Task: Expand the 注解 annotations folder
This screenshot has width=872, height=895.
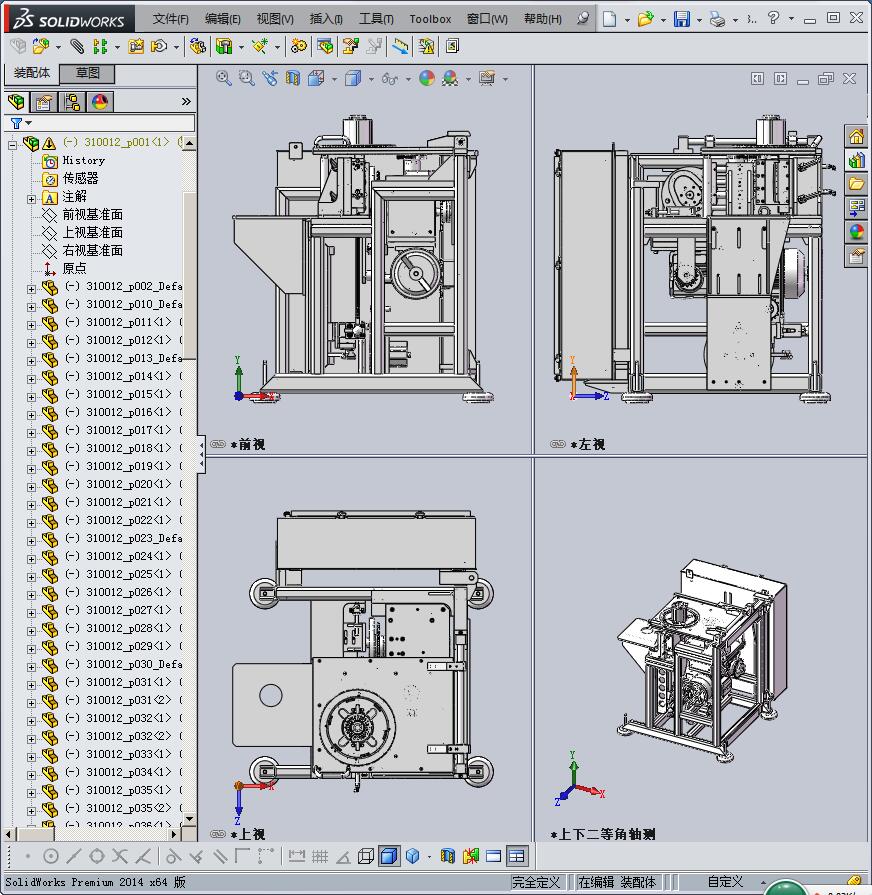Action: tap(32, 198)
